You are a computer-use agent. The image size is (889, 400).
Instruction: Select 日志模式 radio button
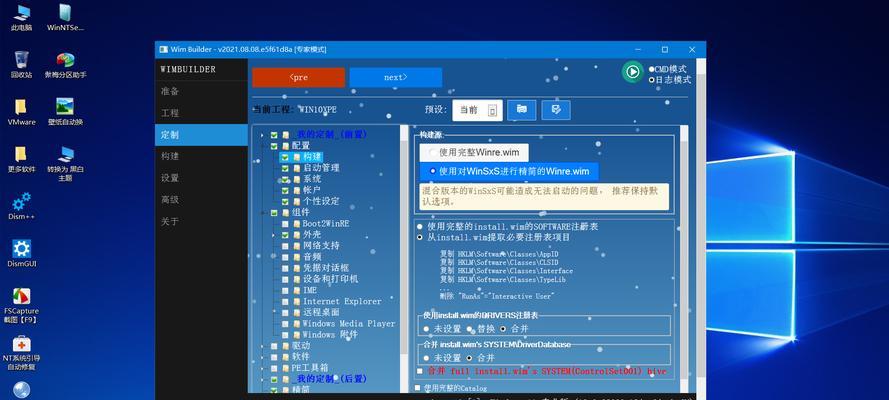tap(651, 80)
